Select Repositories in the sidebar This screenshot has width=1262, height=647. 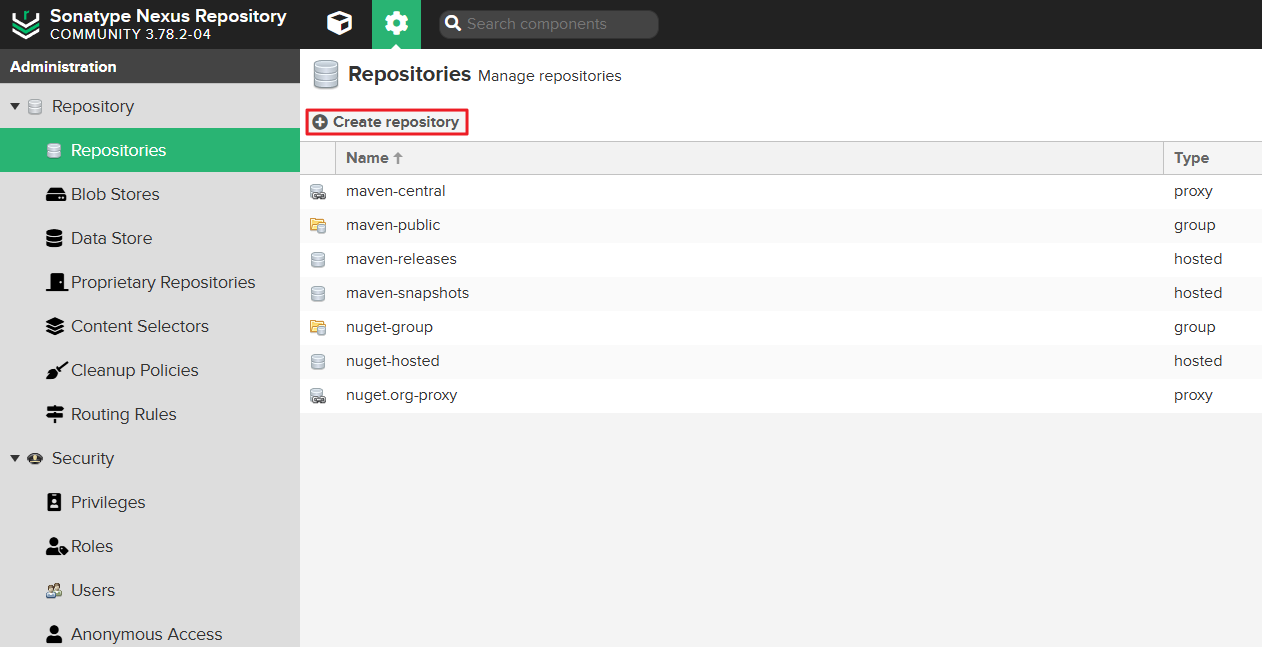(x=150, y=150)
